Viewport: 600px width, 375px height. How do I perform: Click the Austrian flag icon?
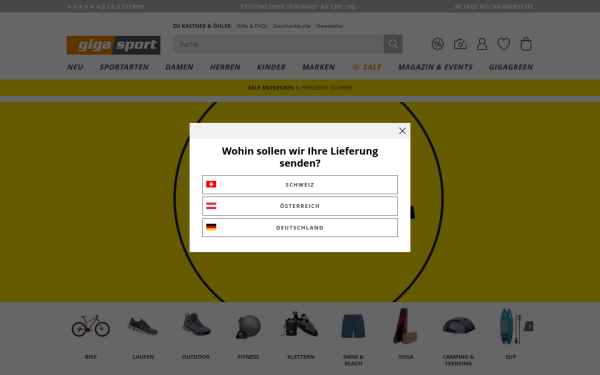211,206
